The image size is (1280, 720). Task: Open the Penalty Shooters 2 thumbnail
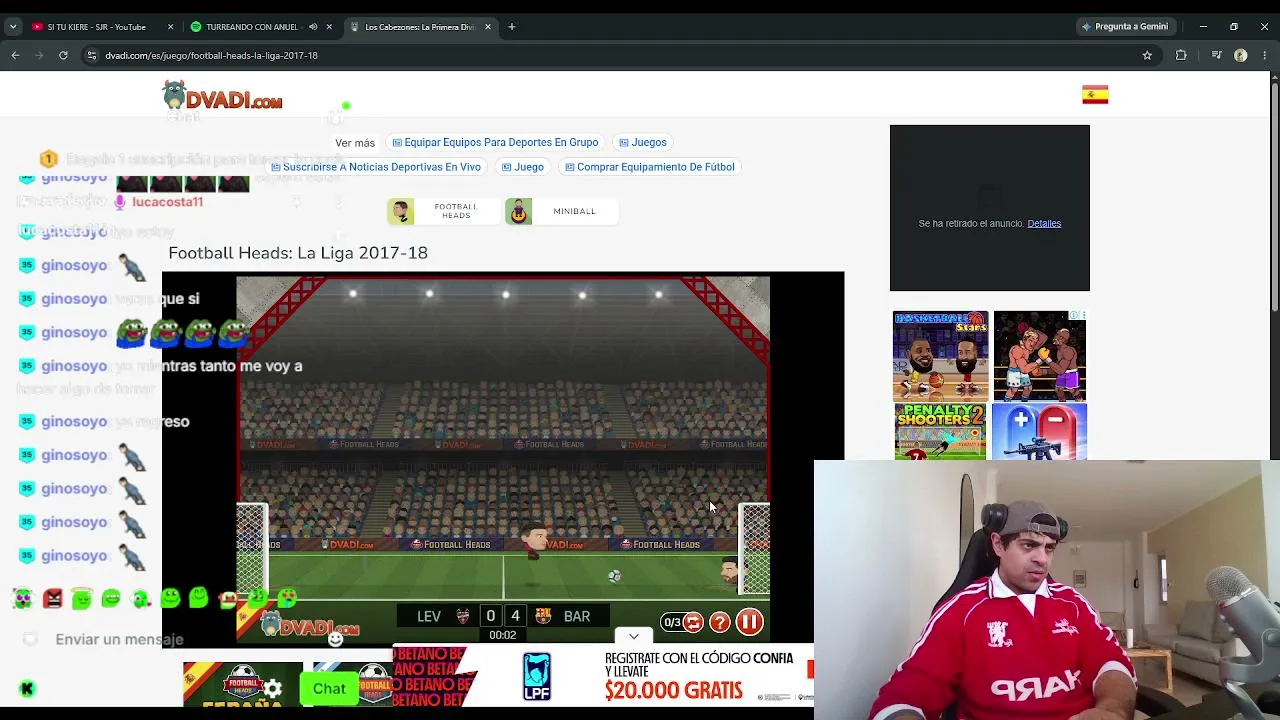(940, 432)
